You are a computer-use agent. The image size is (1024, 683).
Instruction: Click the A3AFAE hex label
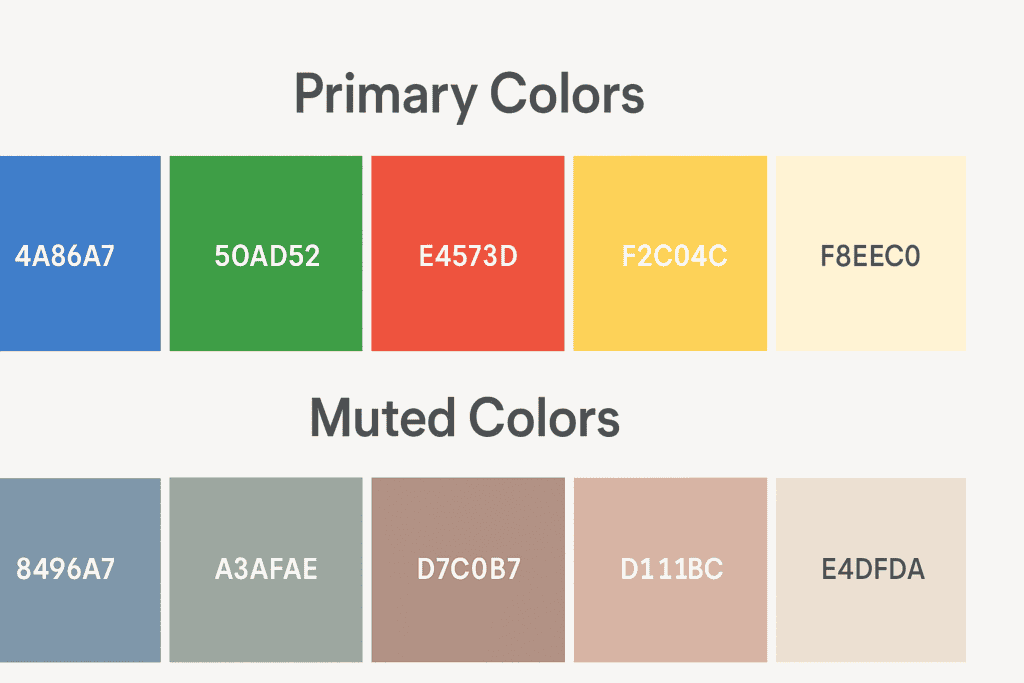click(266, 569)
